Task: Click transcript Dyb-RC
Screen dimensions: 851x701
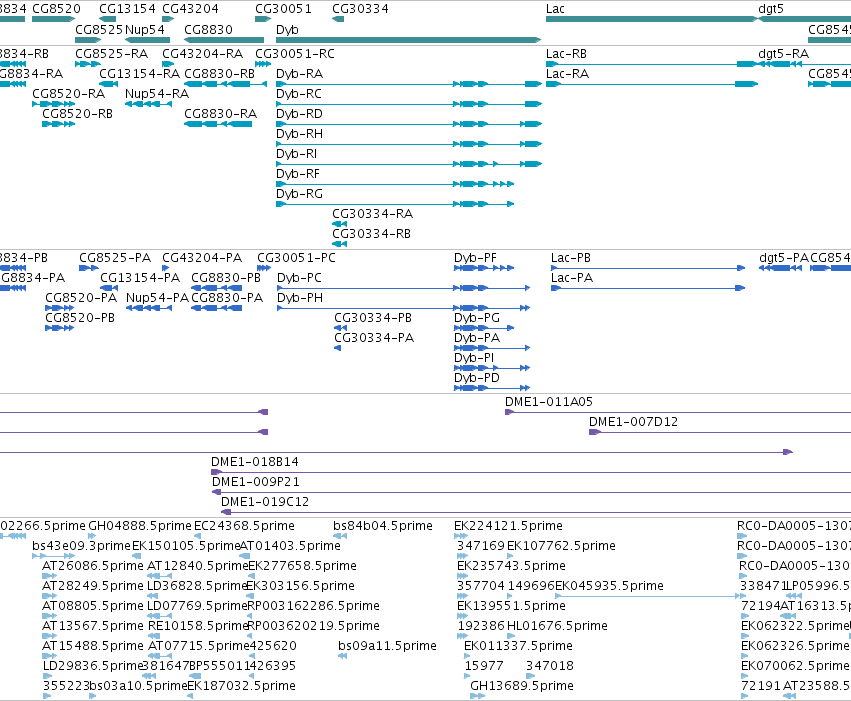Action: click(x=299, y=94)
